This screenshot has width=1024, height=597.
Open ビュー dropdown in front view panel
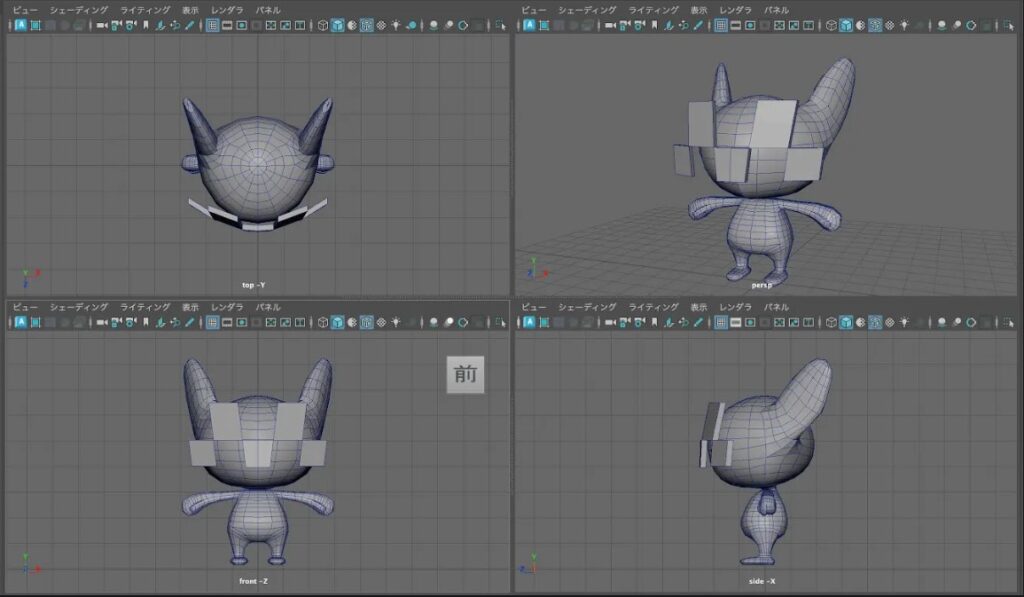click(25, 306)
